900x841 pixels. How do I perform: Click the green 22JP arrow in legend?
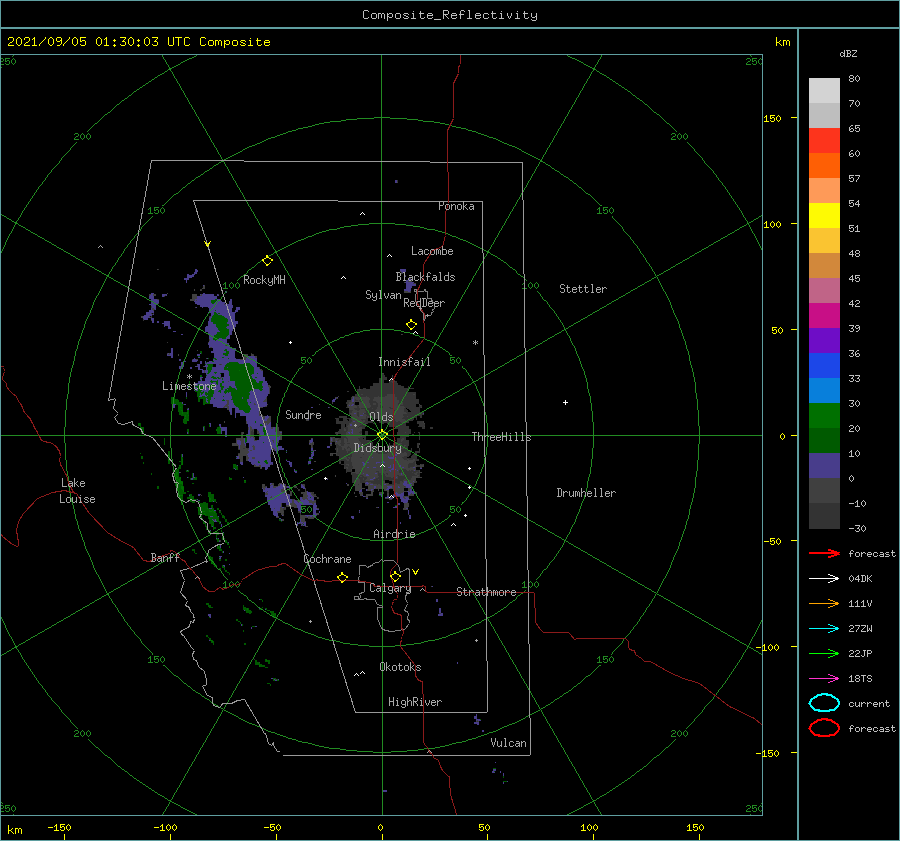point(824,653)
